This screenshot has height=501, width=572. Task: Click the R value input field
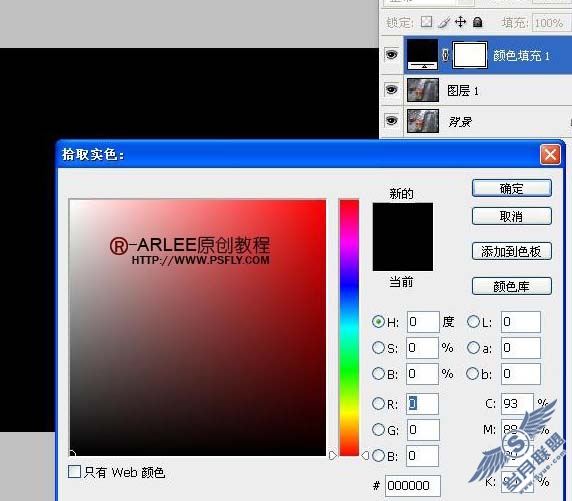coord(422,404)
